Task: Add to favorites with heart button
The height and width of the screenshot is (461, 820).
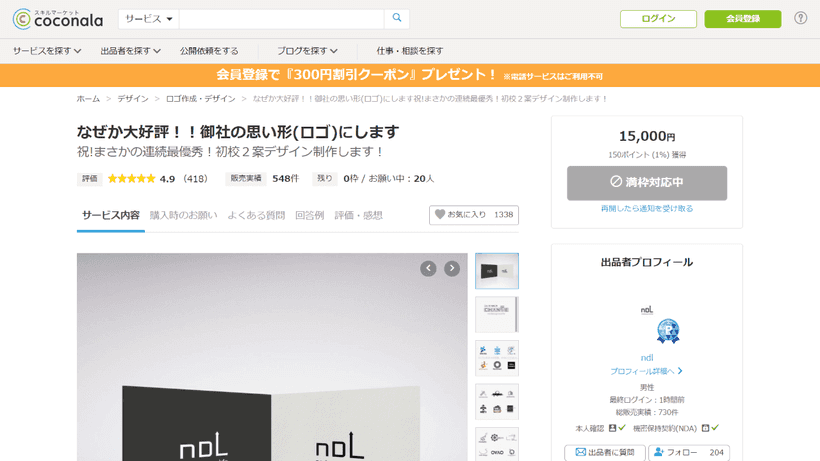Action: click(474, 215)
